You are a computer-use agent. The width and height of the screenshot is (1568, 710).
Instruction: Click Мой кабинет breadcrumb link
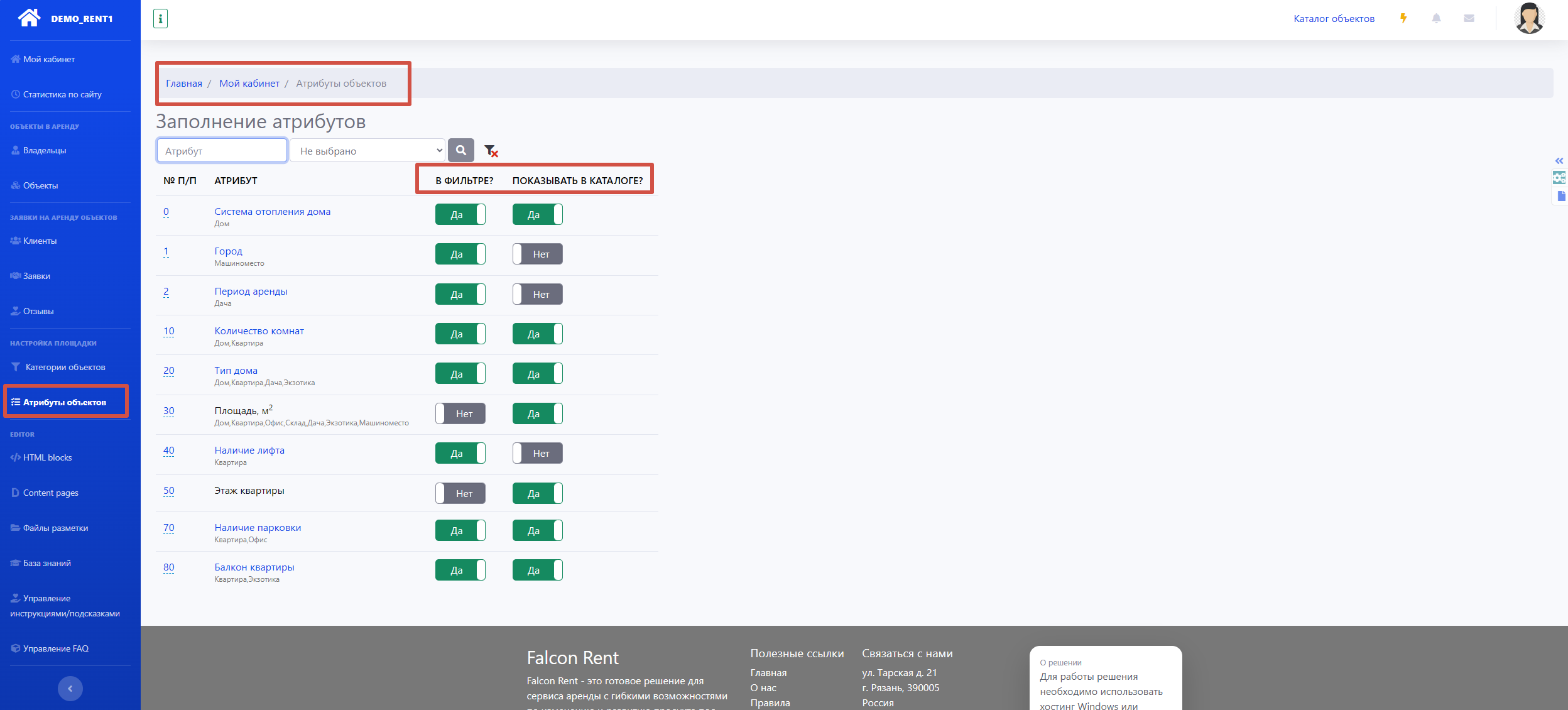[x=249, y=84]
